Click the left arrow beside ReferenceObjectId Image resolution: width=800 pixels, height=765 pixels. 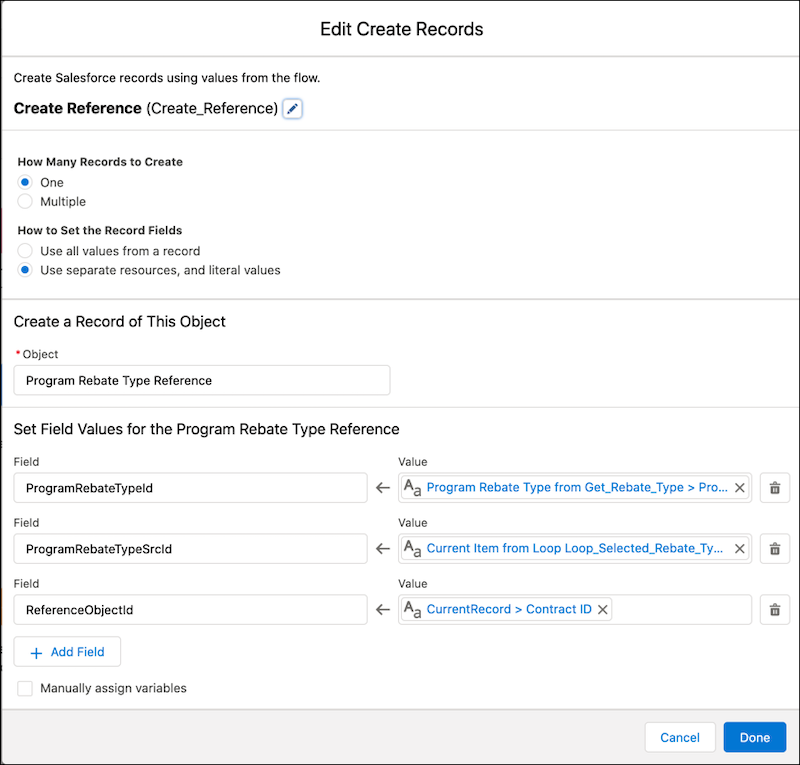tap(382, 609)
